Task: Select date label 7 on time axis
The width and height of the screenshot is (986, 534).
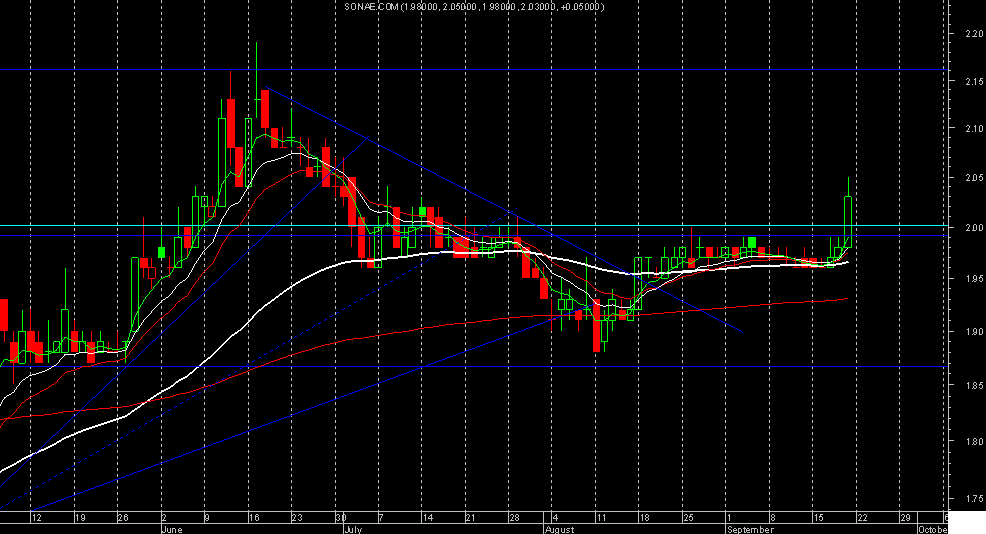Action: tap(381, 518)
